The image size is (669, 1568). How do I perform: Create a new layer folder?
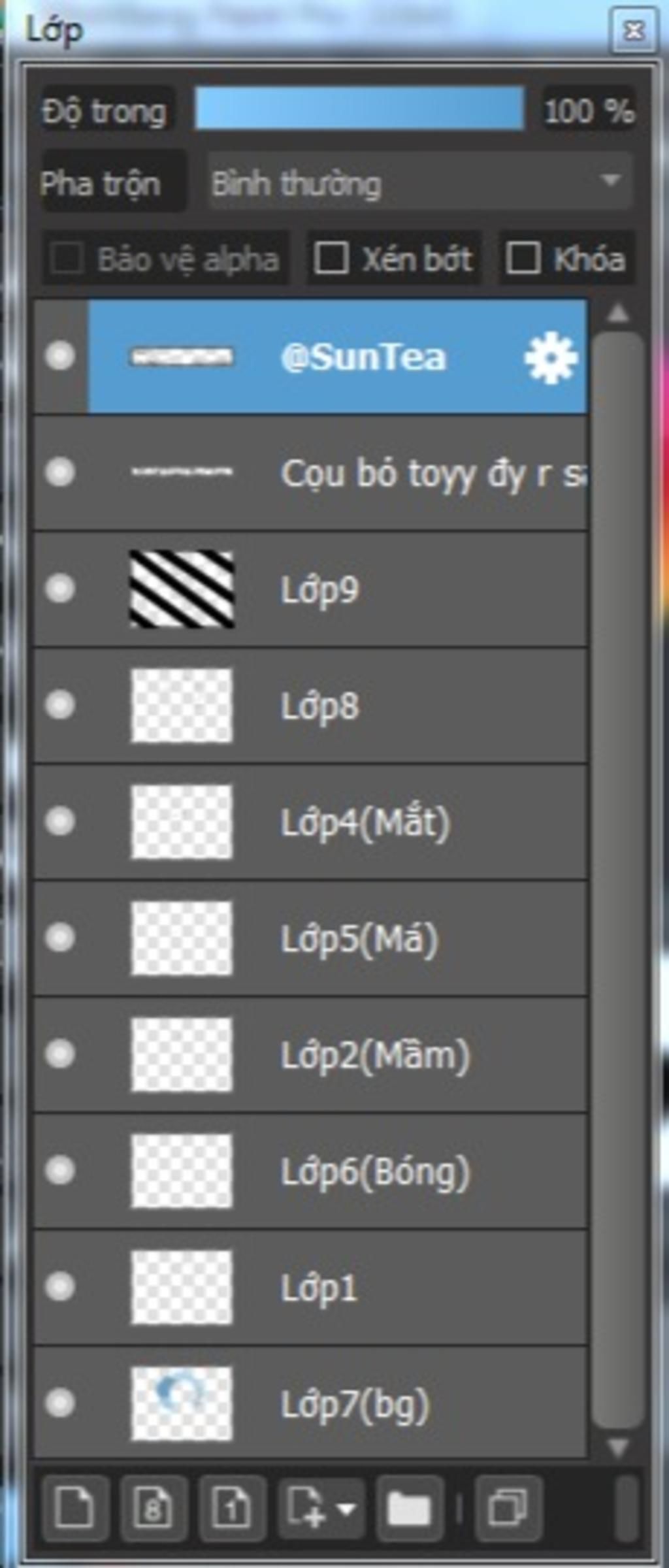(410, 1508)
